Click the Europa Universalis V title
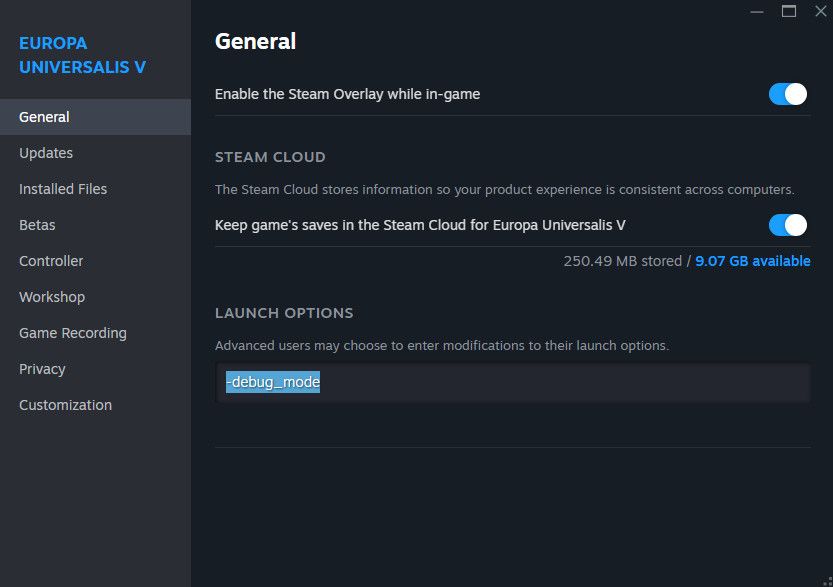The height and width of the screenshot is (587, 833). click(x=83, y=56)
